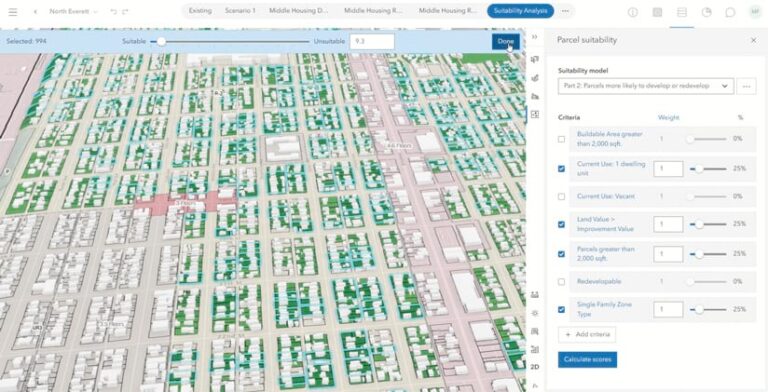Show more scenario tabs via ellipsis

tap(565, 11)
